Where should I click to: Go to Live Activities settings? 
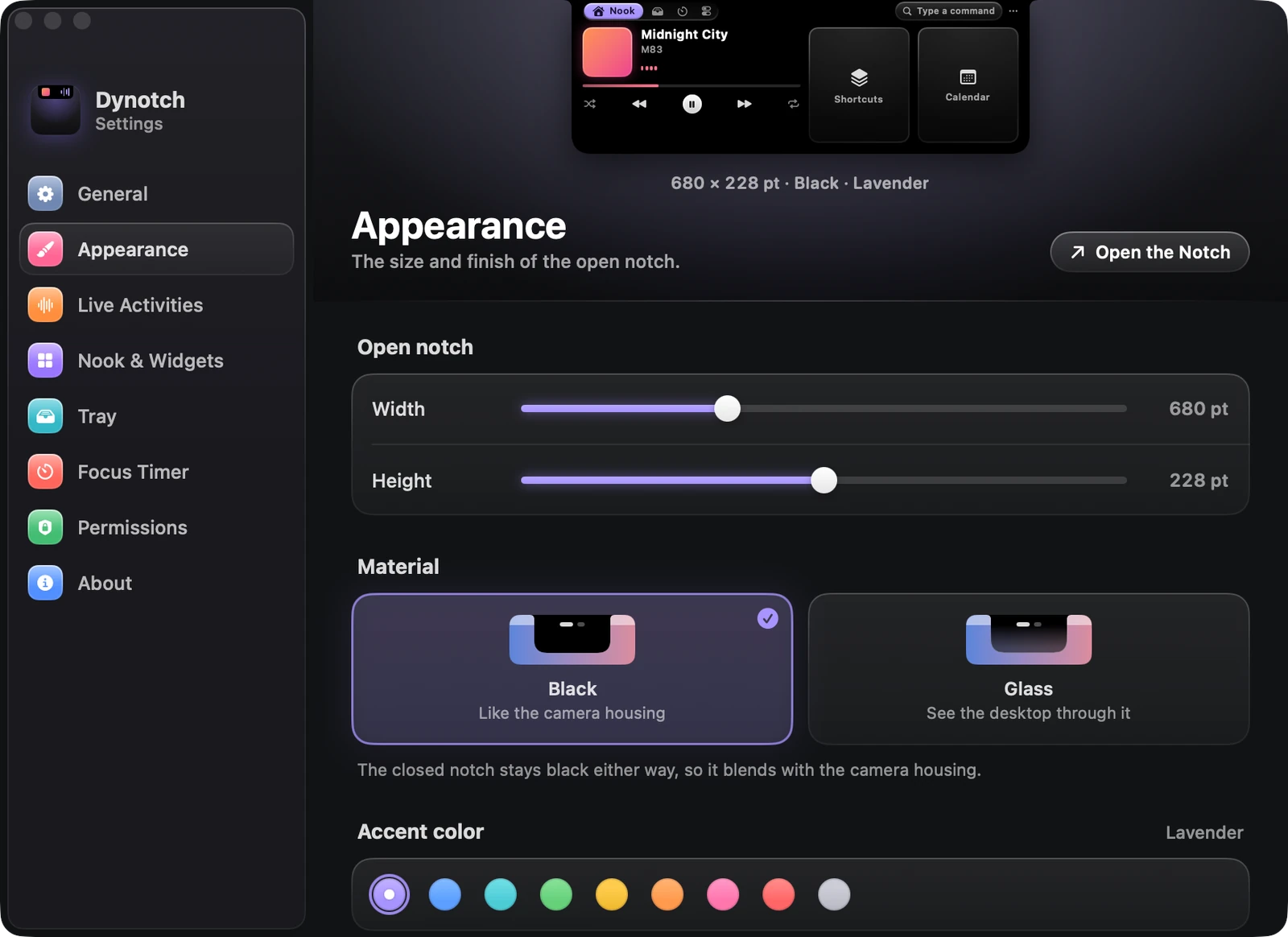157,305
